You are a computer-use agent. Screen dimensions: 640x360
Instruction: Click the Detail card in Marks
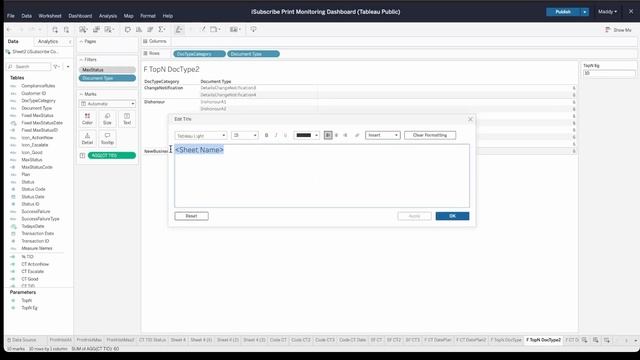coord(87,139)
